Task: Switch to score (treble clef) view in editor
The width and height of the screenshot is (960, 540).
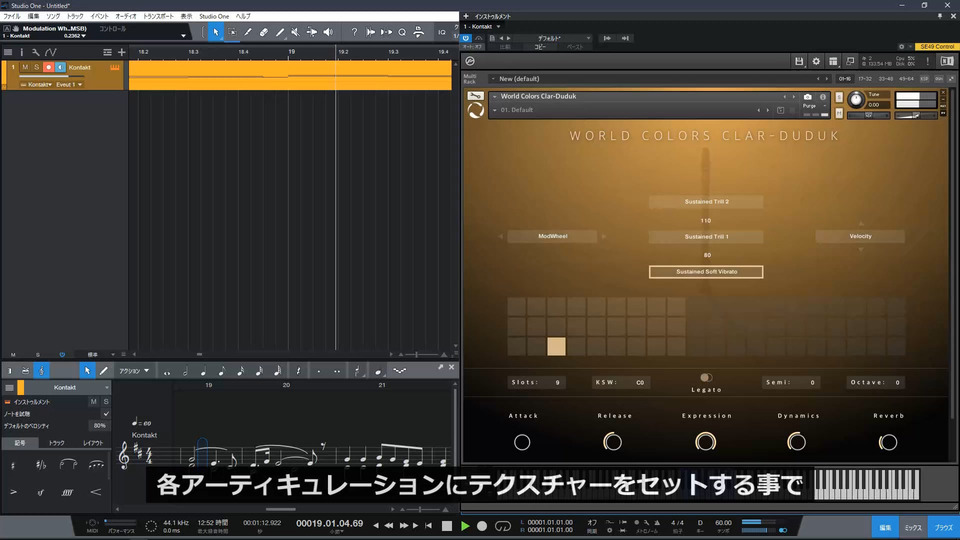Action: pyautogui.click(x=41, y=370)
